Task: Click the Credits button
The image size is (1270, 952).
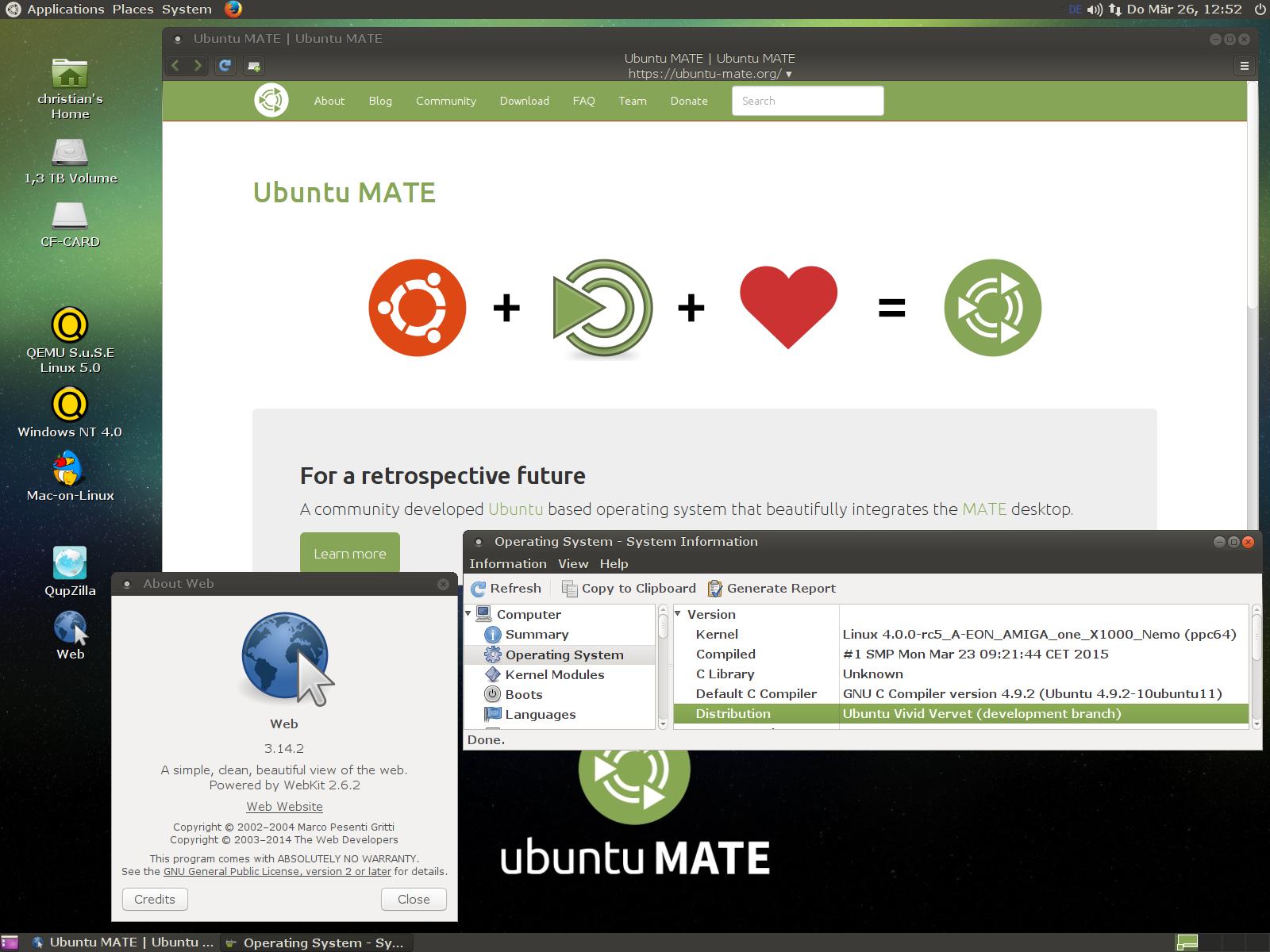Action: pyautogui.click(x=155, y=899)
